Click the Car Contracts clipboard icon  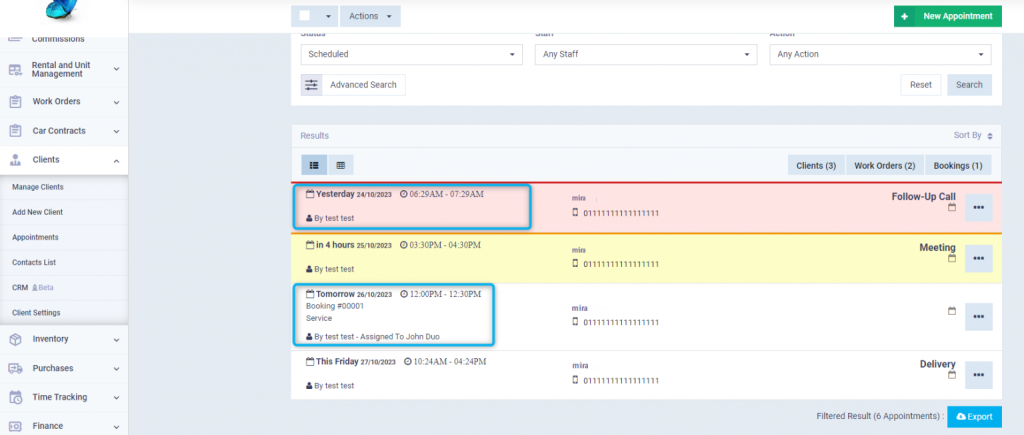point(15,131)
